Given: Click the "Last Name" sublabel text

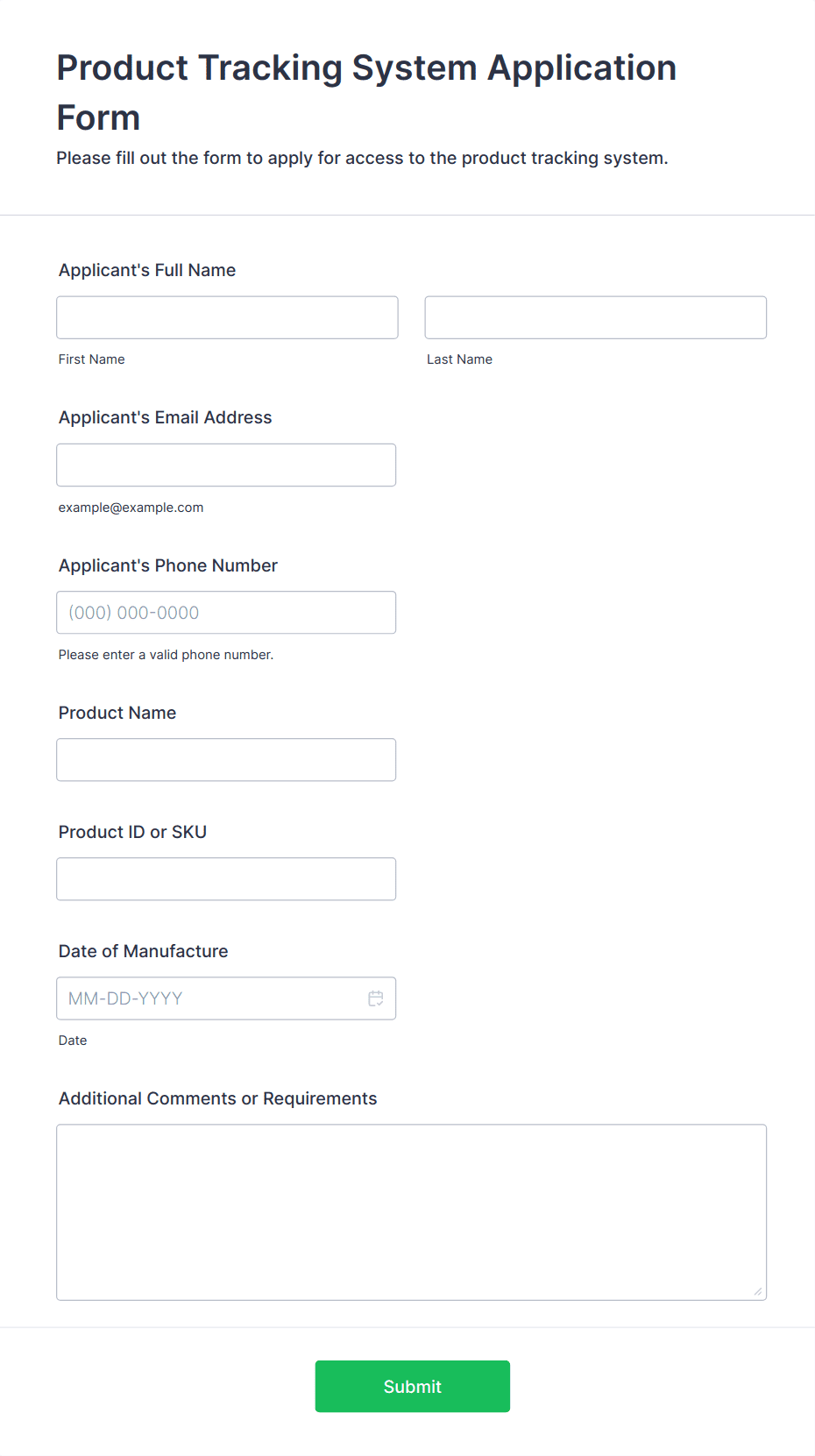Looking at the screenshot, I should 459,359.
